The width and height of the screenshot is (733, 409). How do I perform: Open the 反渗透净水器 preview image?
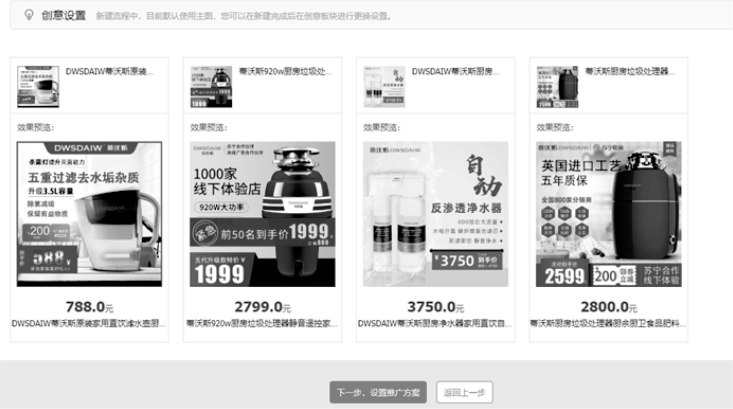point(436,214)
